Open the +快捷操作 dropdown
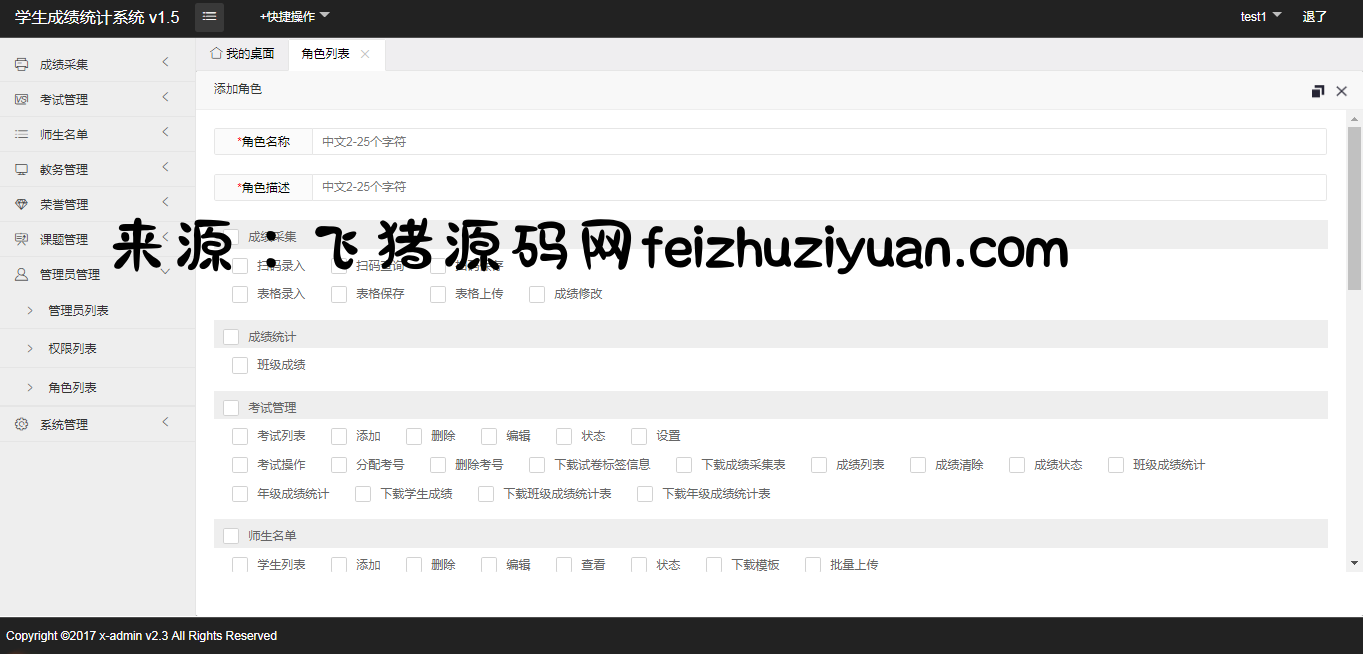Image resolution: width=1363 pixels, height=654 pixels. point(294,16)
